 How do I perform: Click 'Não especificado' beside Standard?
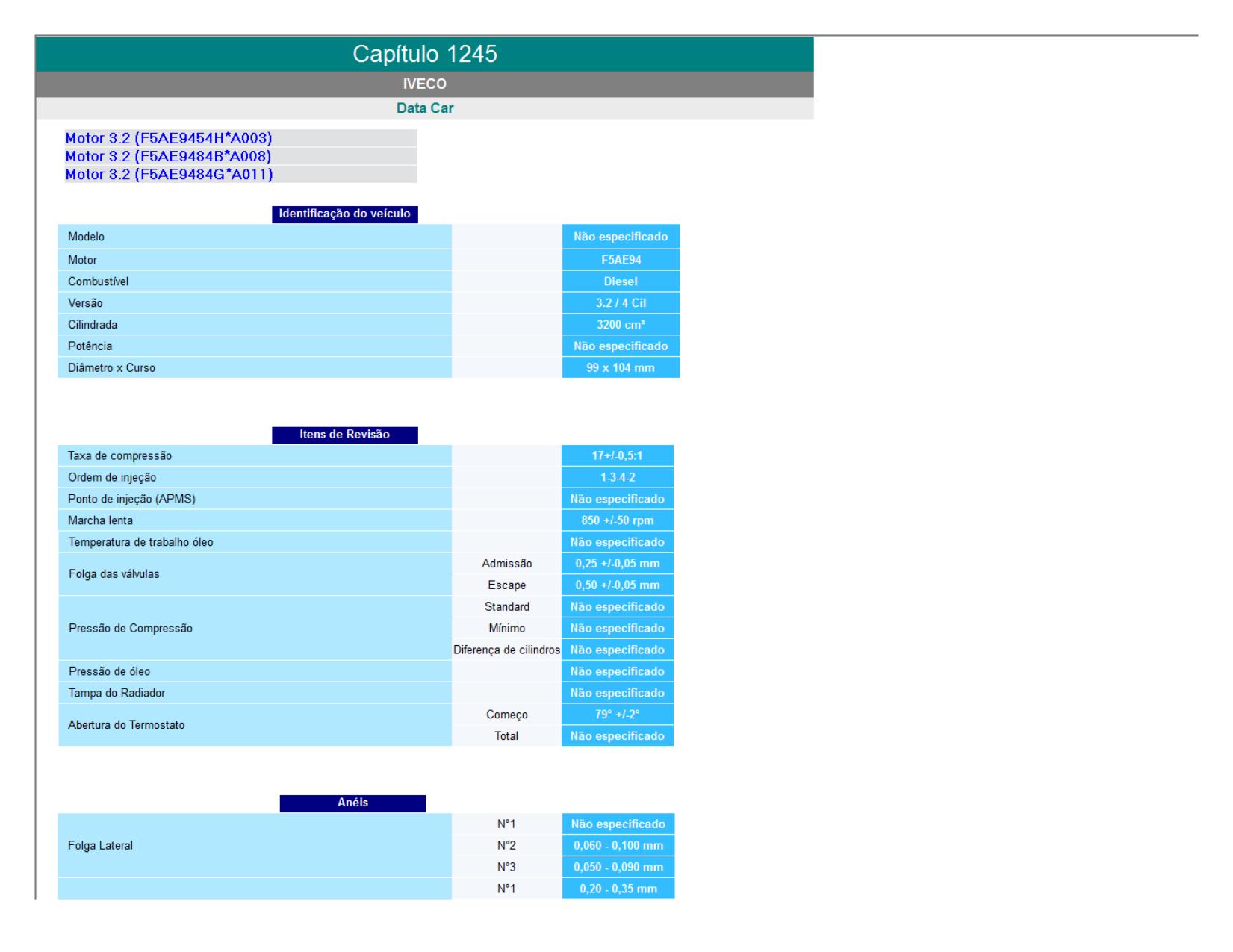pos(618,607)
